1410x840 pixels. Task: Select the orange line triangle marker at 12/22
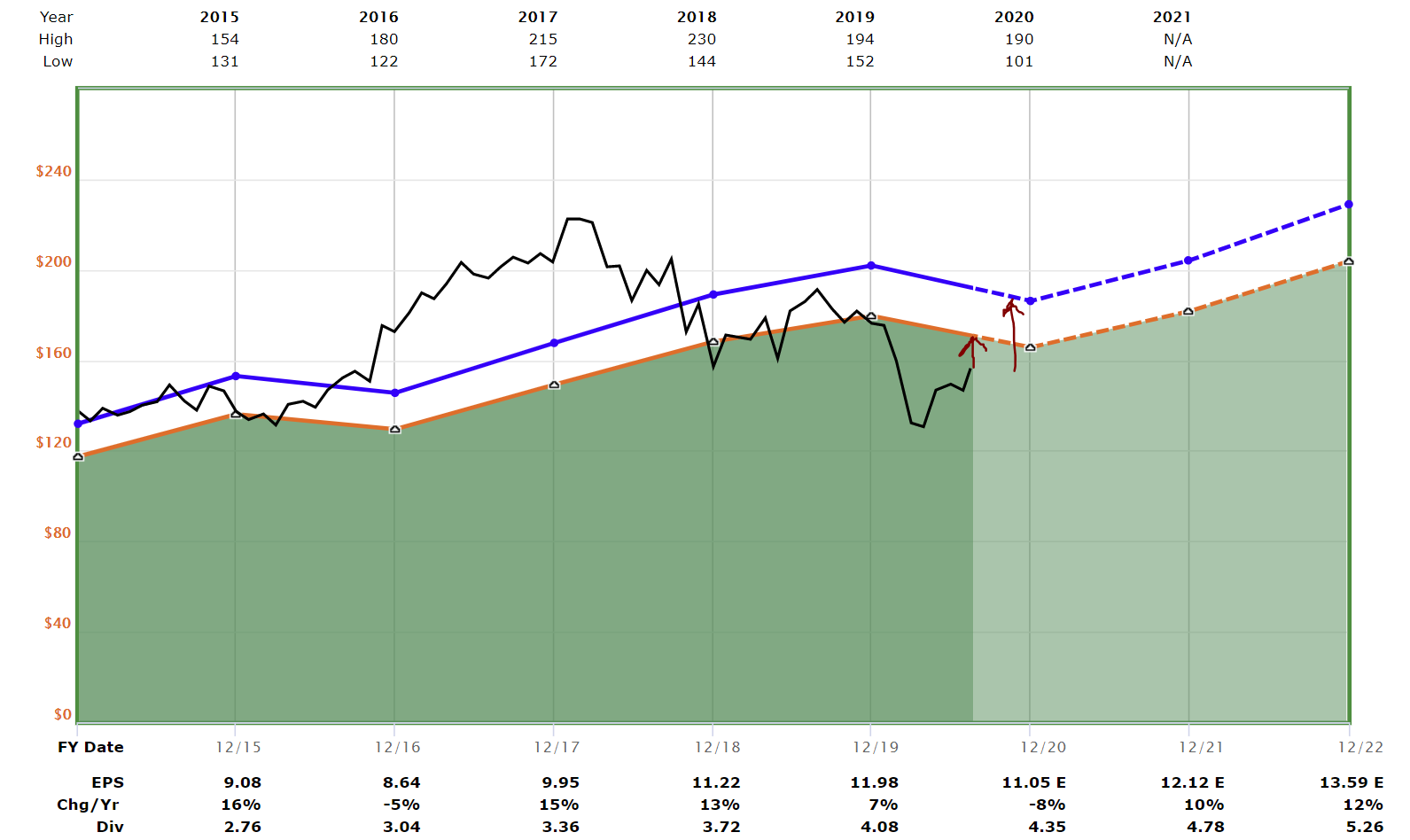point(1349,261)
